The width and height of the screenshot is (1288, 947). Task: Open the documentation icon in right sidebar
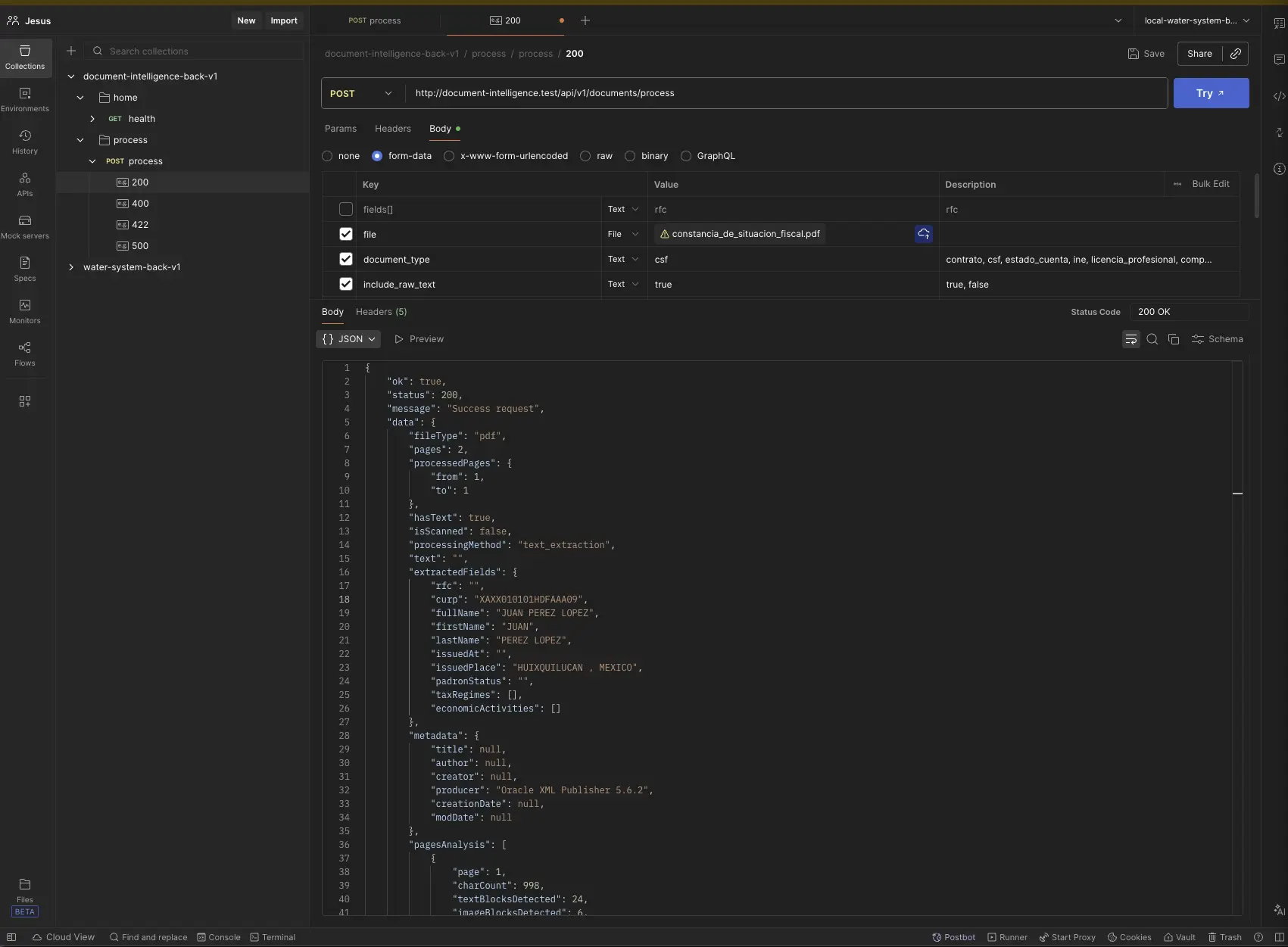coord(1279,23)
